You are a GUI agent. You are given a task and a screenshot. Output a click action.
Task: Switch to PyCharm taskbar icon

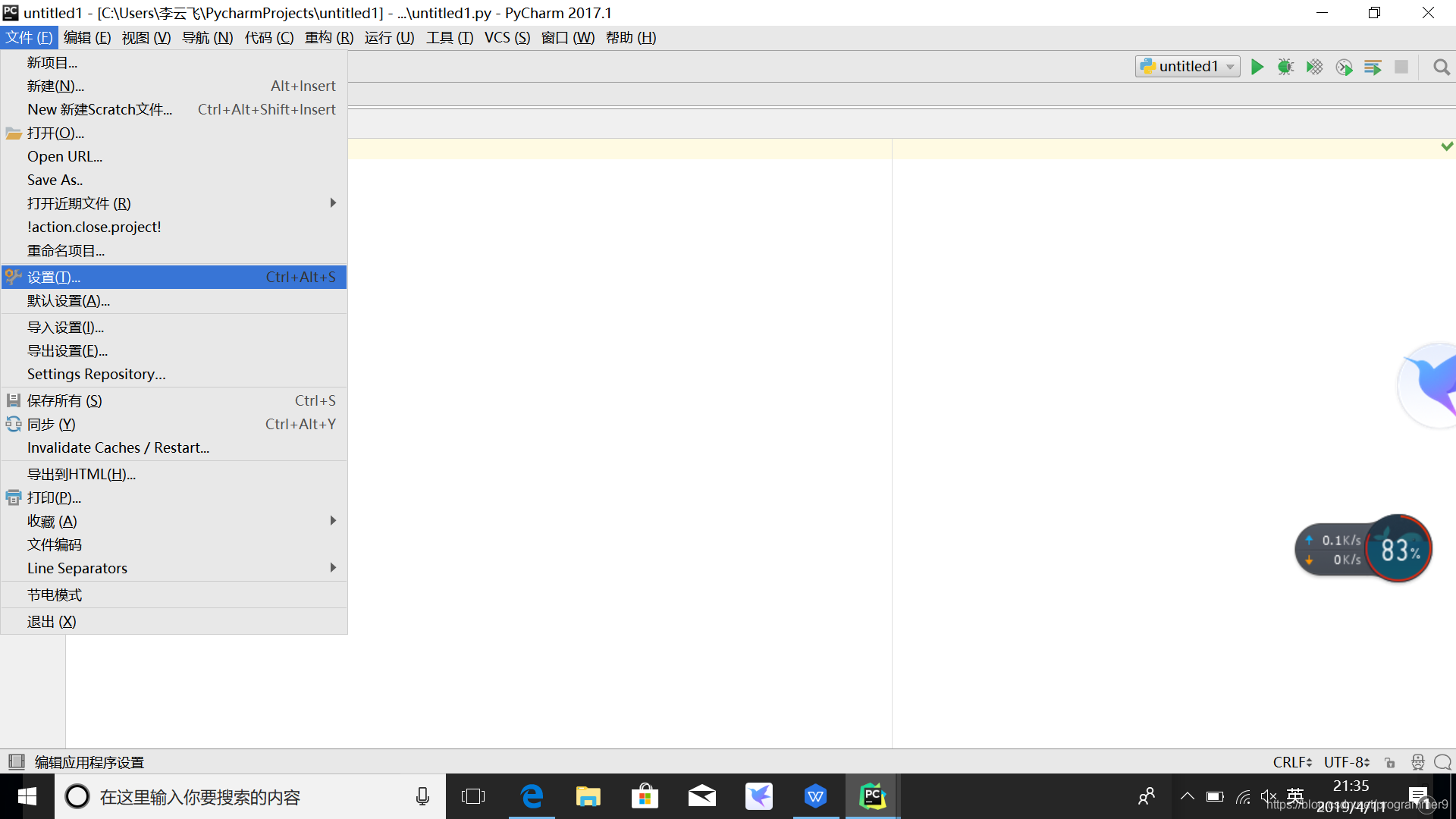tap(873, 796)
